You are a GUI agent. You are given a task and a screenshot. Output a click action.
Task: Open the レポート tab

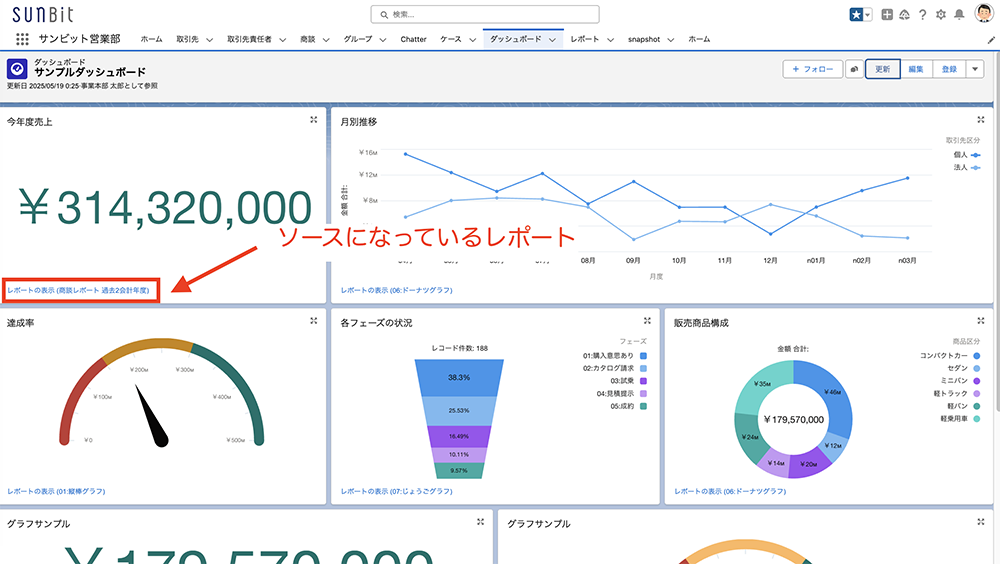tap(585, 39)
